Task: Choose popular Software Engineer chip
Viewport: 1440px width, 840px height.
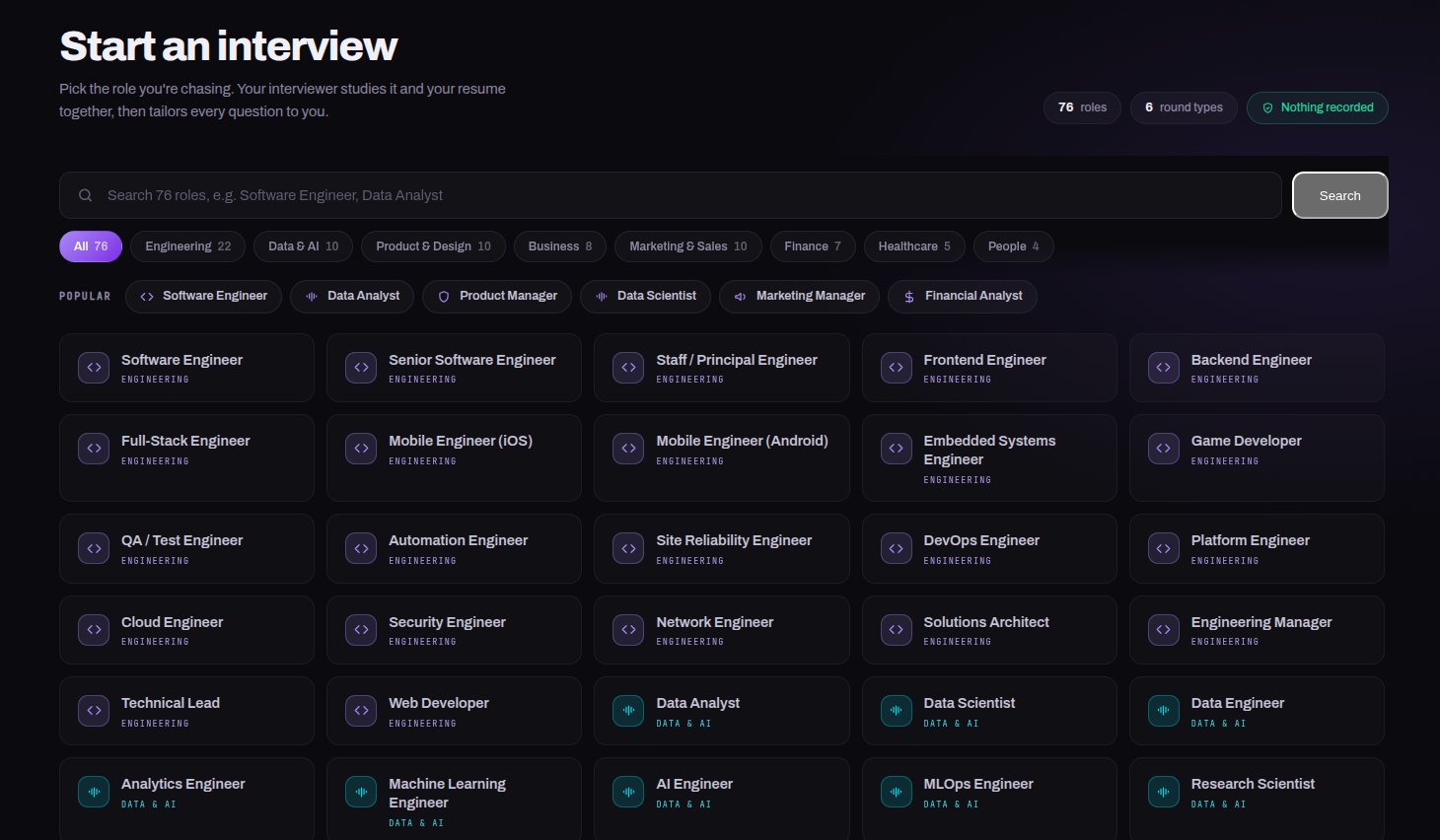Action: point(203,296)
